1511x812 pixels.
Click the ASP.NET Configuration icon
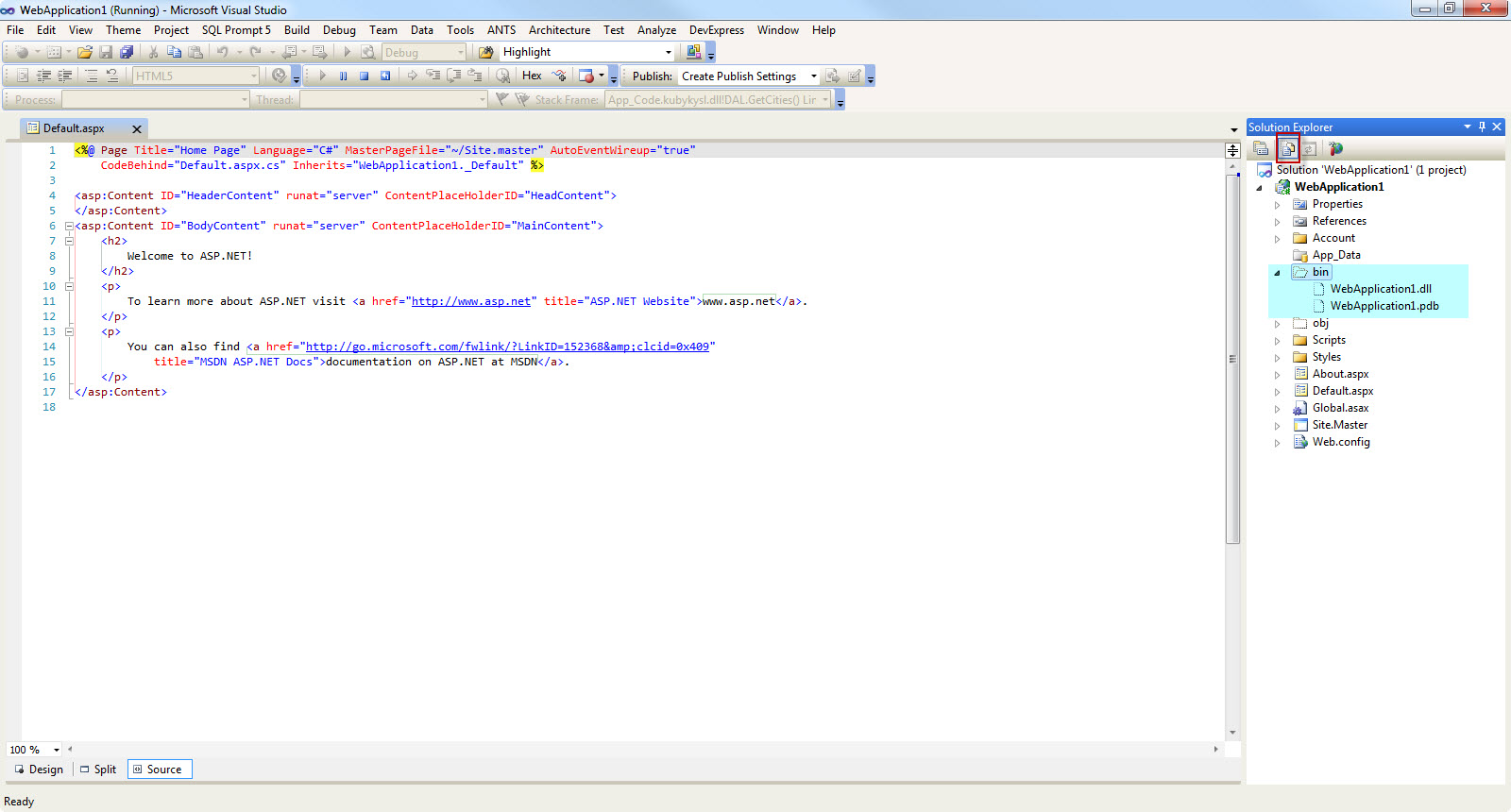1335,148
